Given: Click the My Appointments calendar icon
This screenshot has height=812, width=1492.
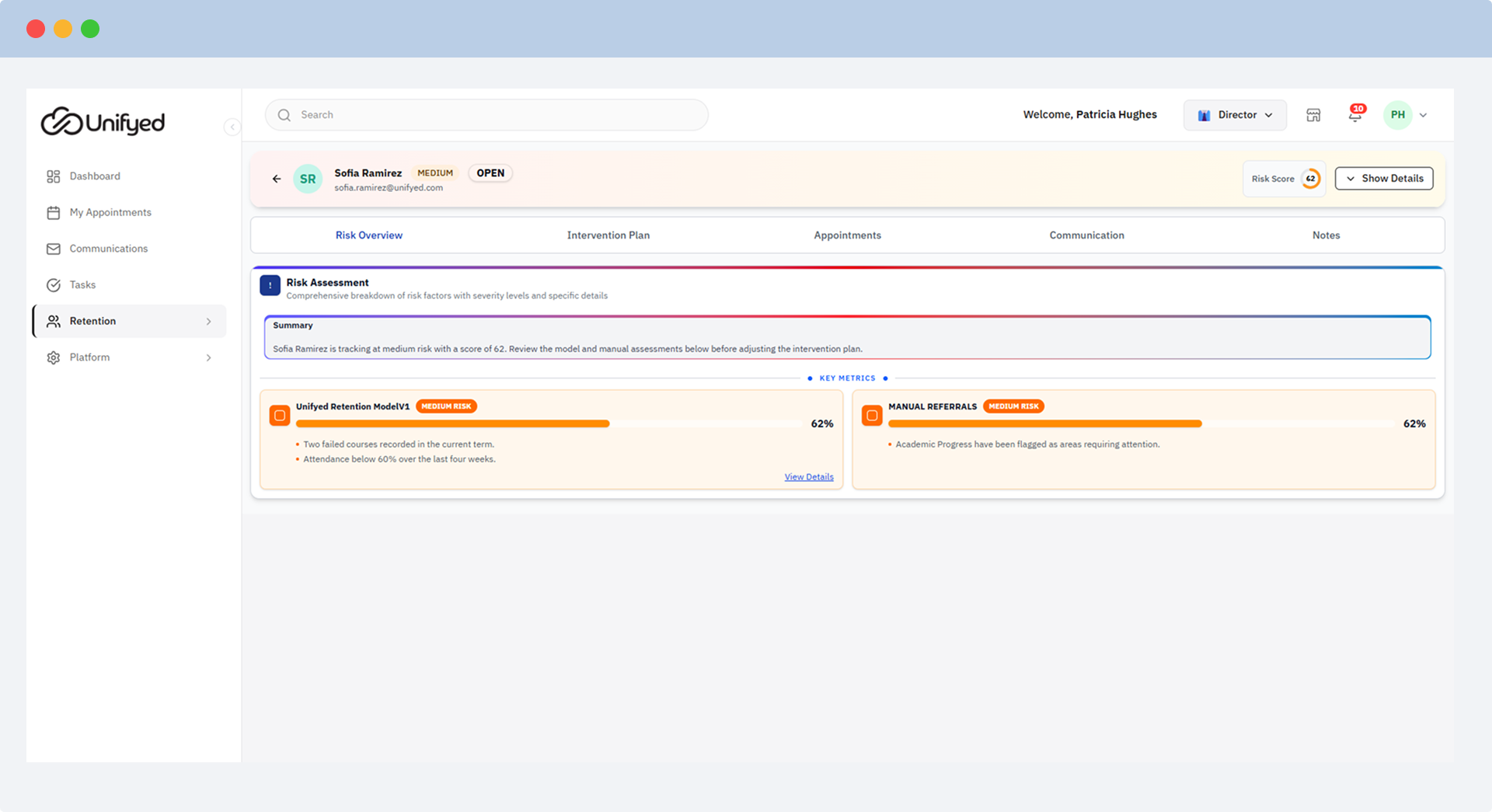Looking at the screenshot, I should pos(54,213).
